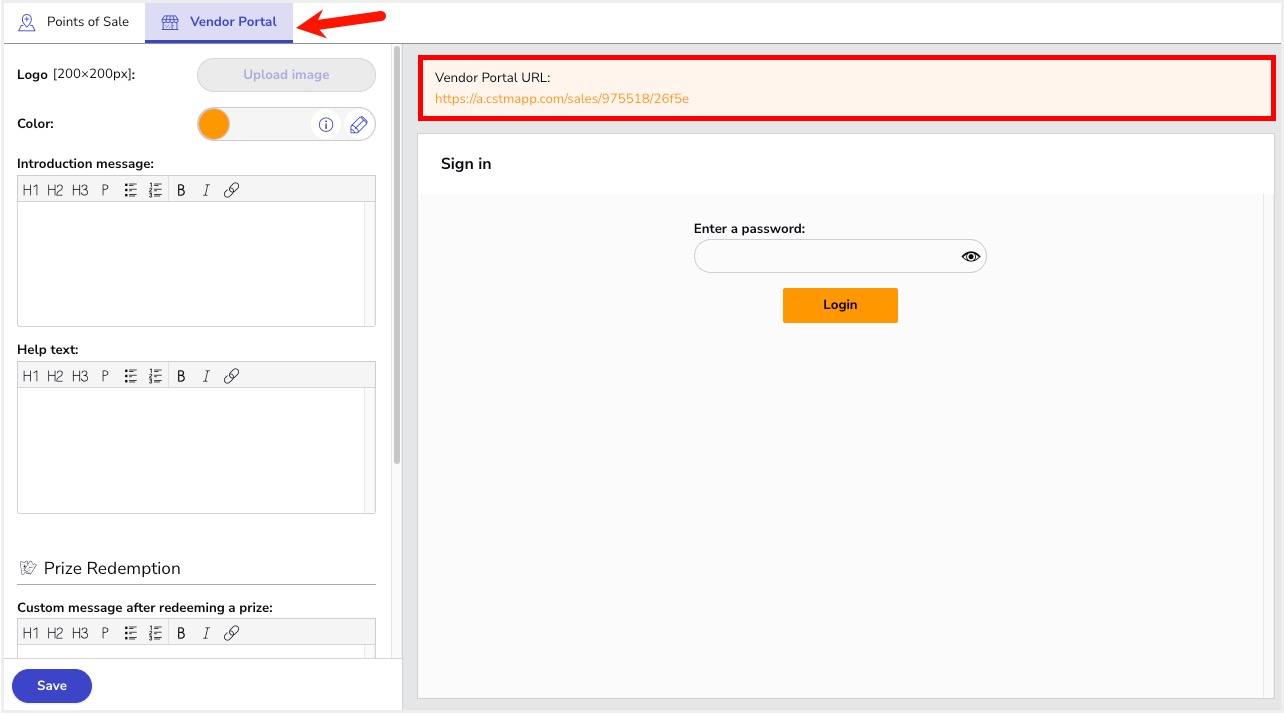1284x714 pixels.
Task: Click the Enter a password field
Action: 825,257
